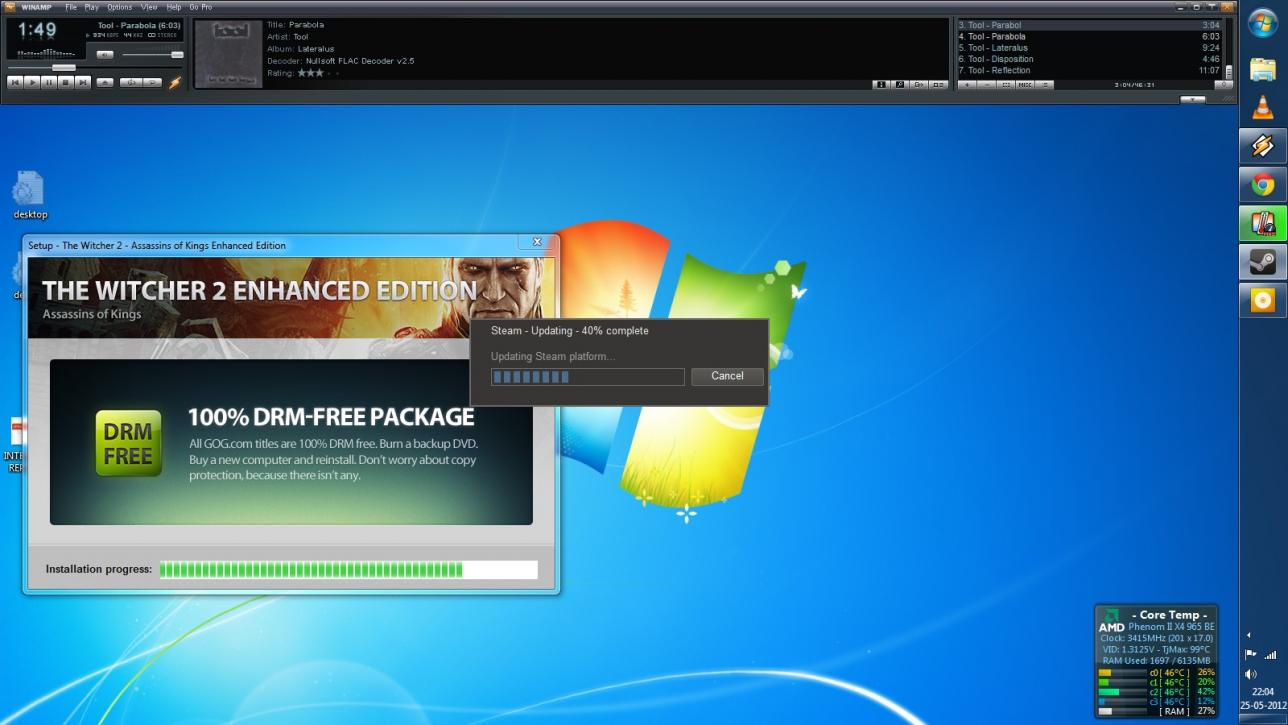Click the network signal tray icon

coord(1271,655)
